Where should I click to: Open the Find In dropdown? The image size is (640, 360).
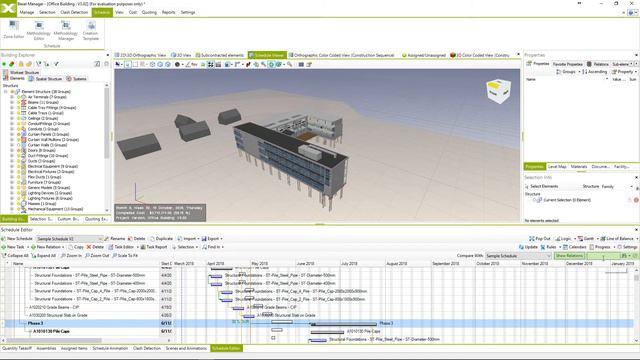tap(213, 247)
